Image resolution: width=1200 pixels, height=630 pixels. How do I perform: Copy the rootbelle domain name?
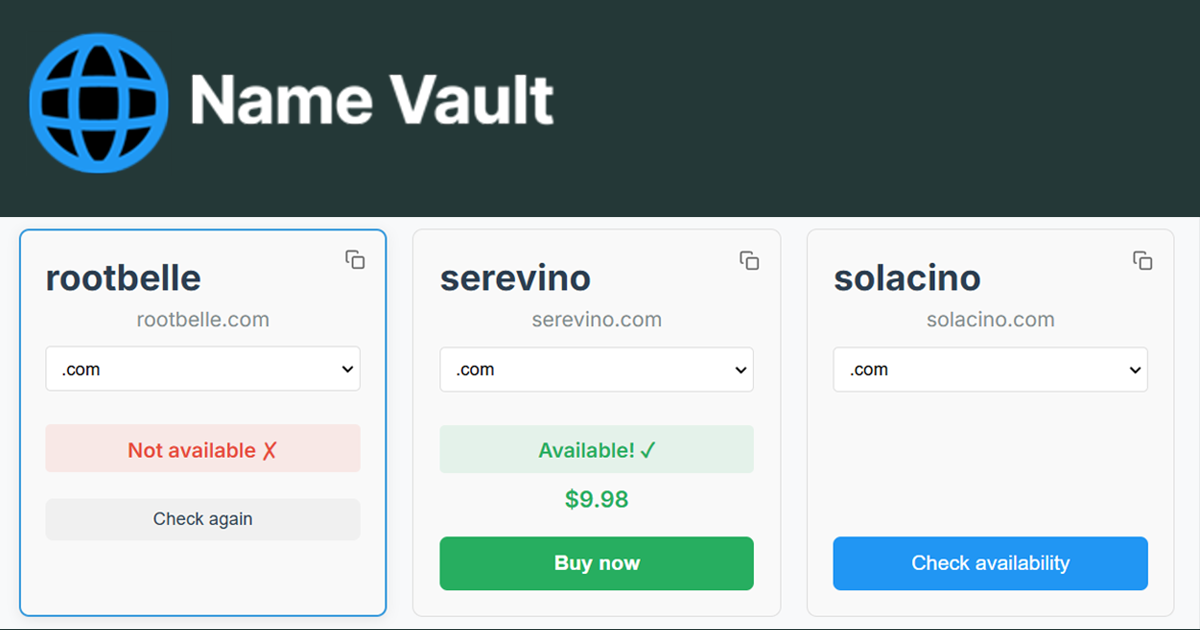[x=355, y=259]
